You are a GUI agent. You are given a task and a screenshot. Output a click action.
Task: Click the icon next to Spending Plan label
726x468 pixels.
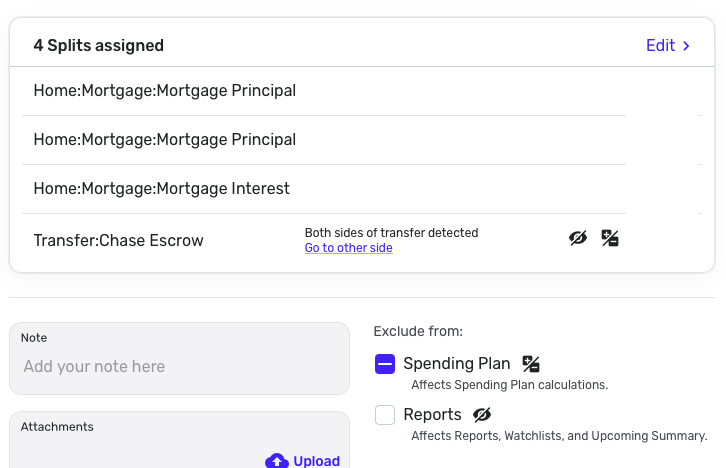coord(531,364)
